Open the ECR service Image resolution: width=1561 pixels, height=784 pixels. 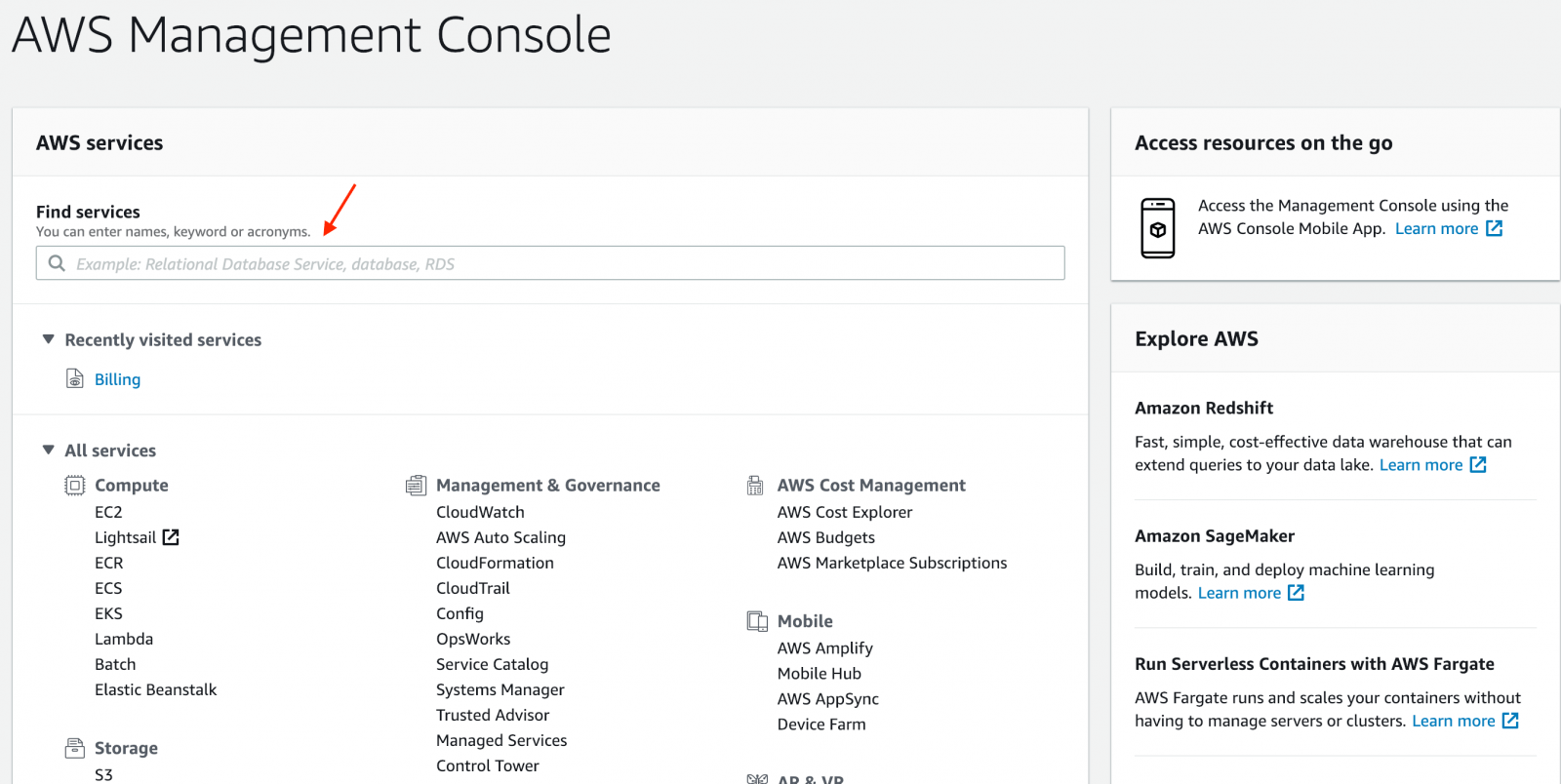[x=108, y=563]
